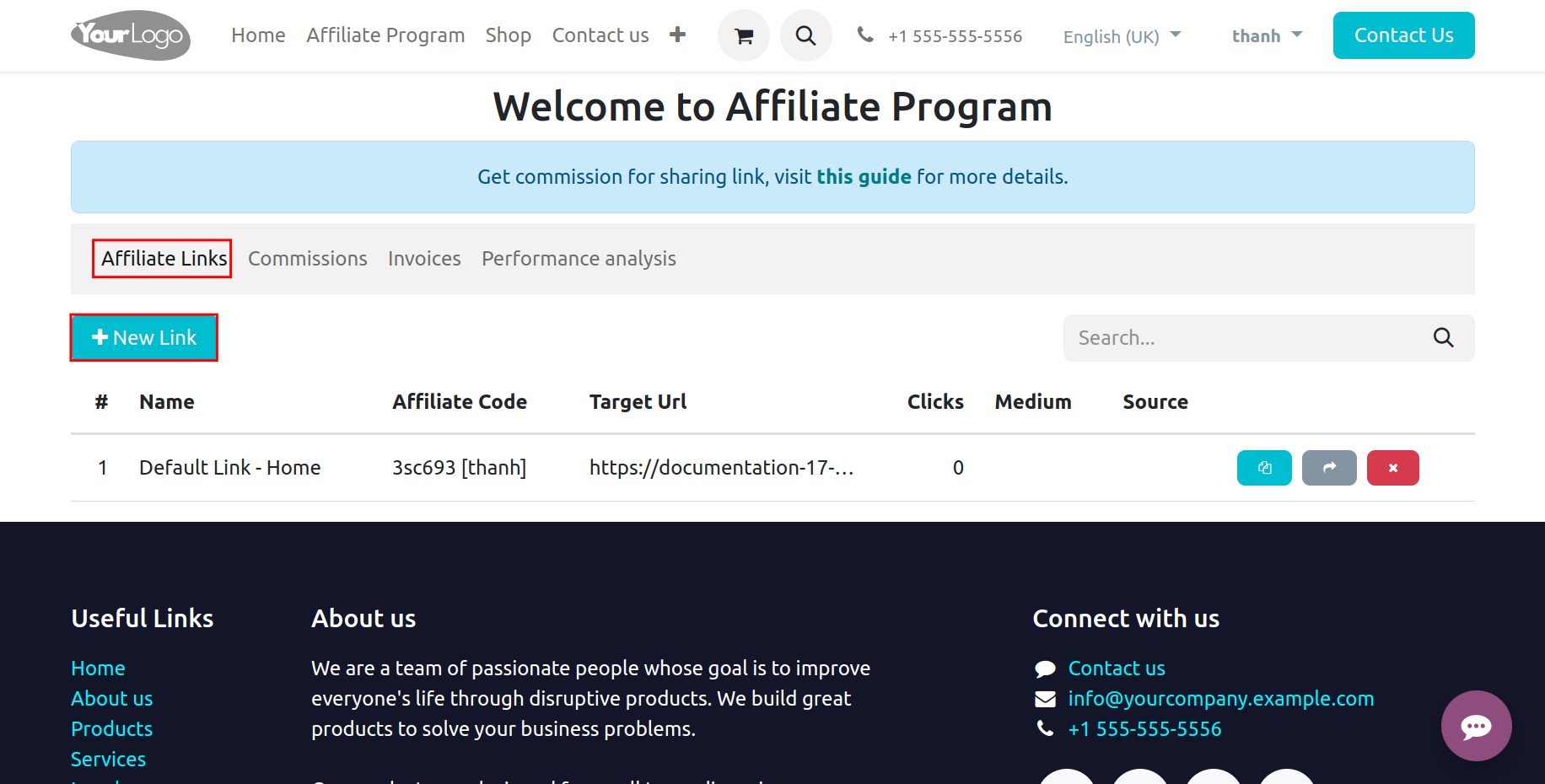
Task: Click the header phone number +1 555-555-5556
Action: click(x=955, y=36)
